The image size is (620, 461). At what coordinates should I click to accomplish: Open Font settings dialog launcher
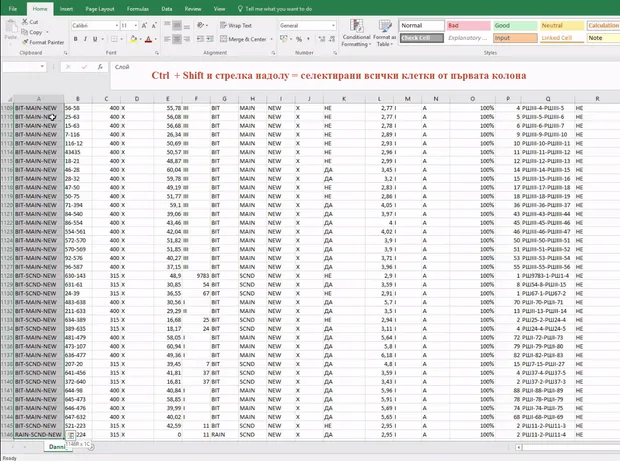pos(157,53)
